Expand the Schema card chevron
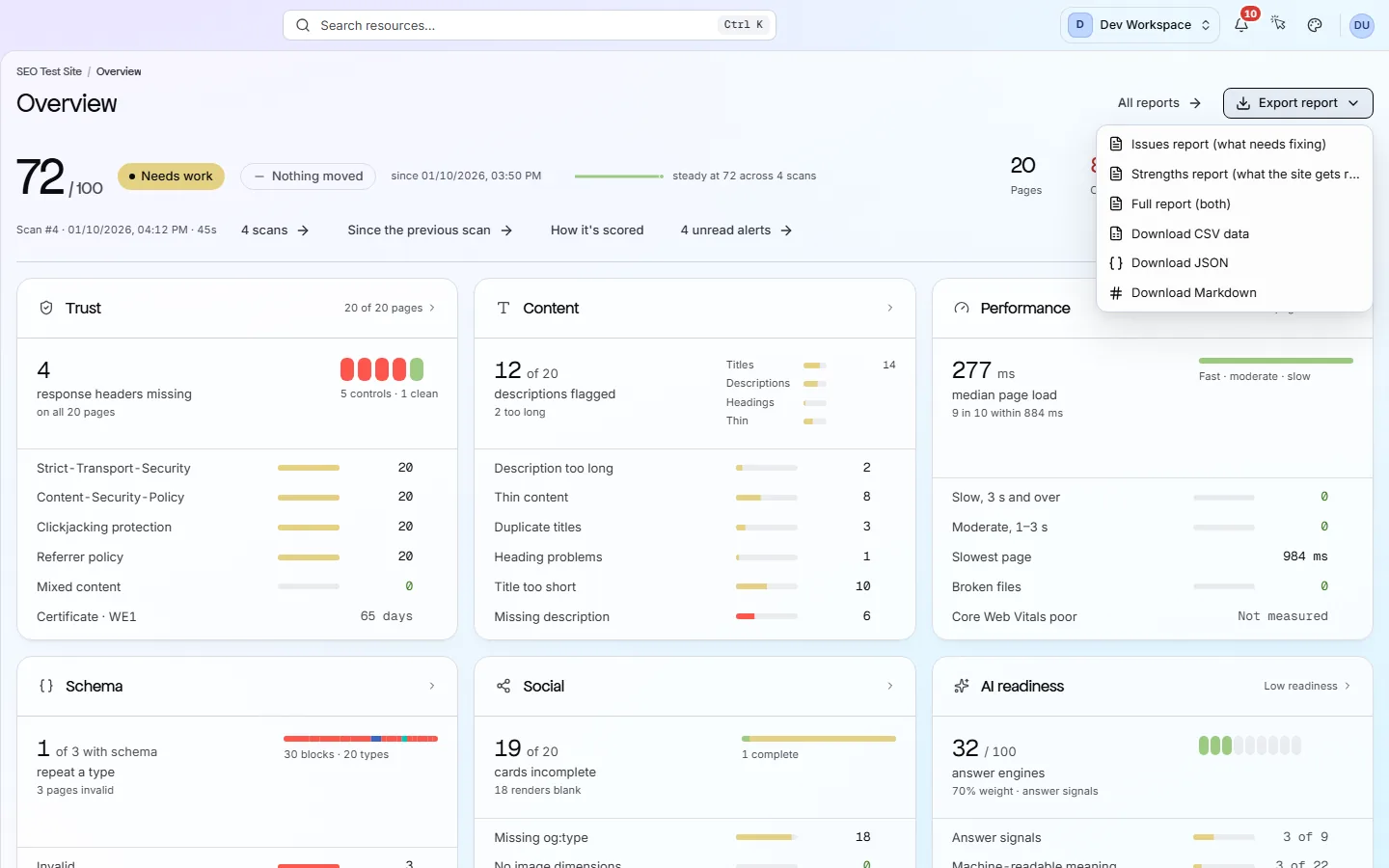 (x=431, y=686)
